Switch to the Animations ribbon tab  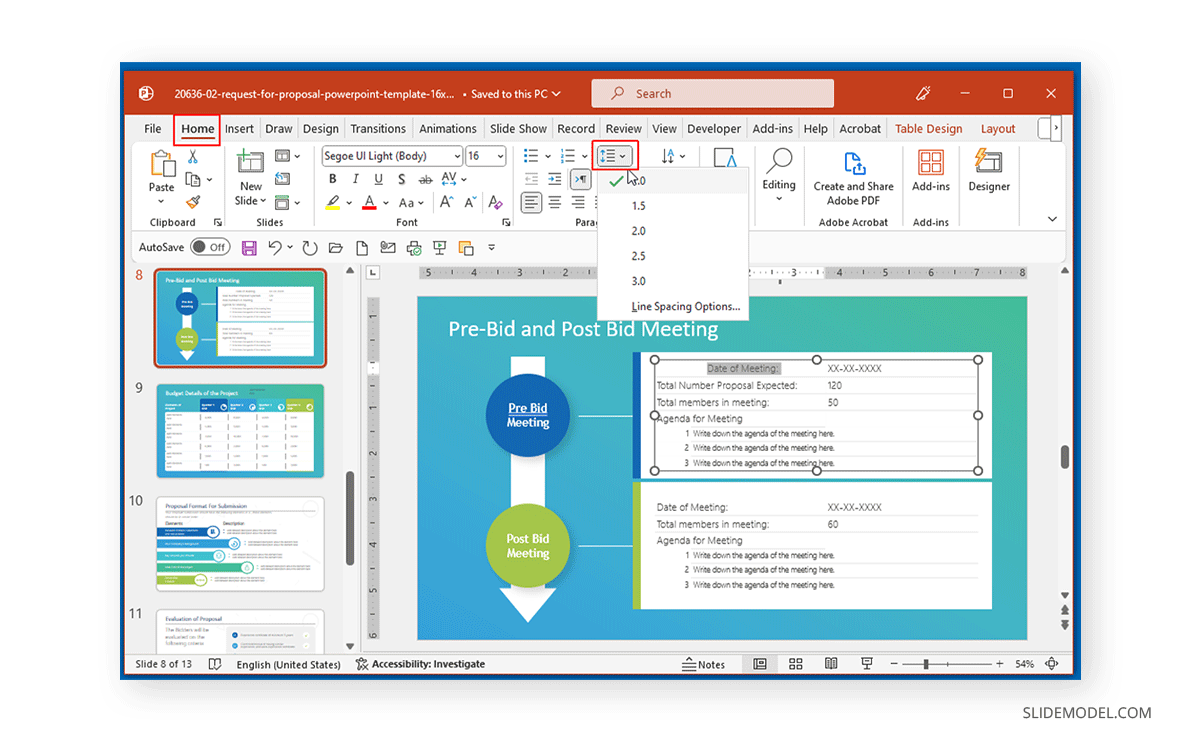point(447,128)
